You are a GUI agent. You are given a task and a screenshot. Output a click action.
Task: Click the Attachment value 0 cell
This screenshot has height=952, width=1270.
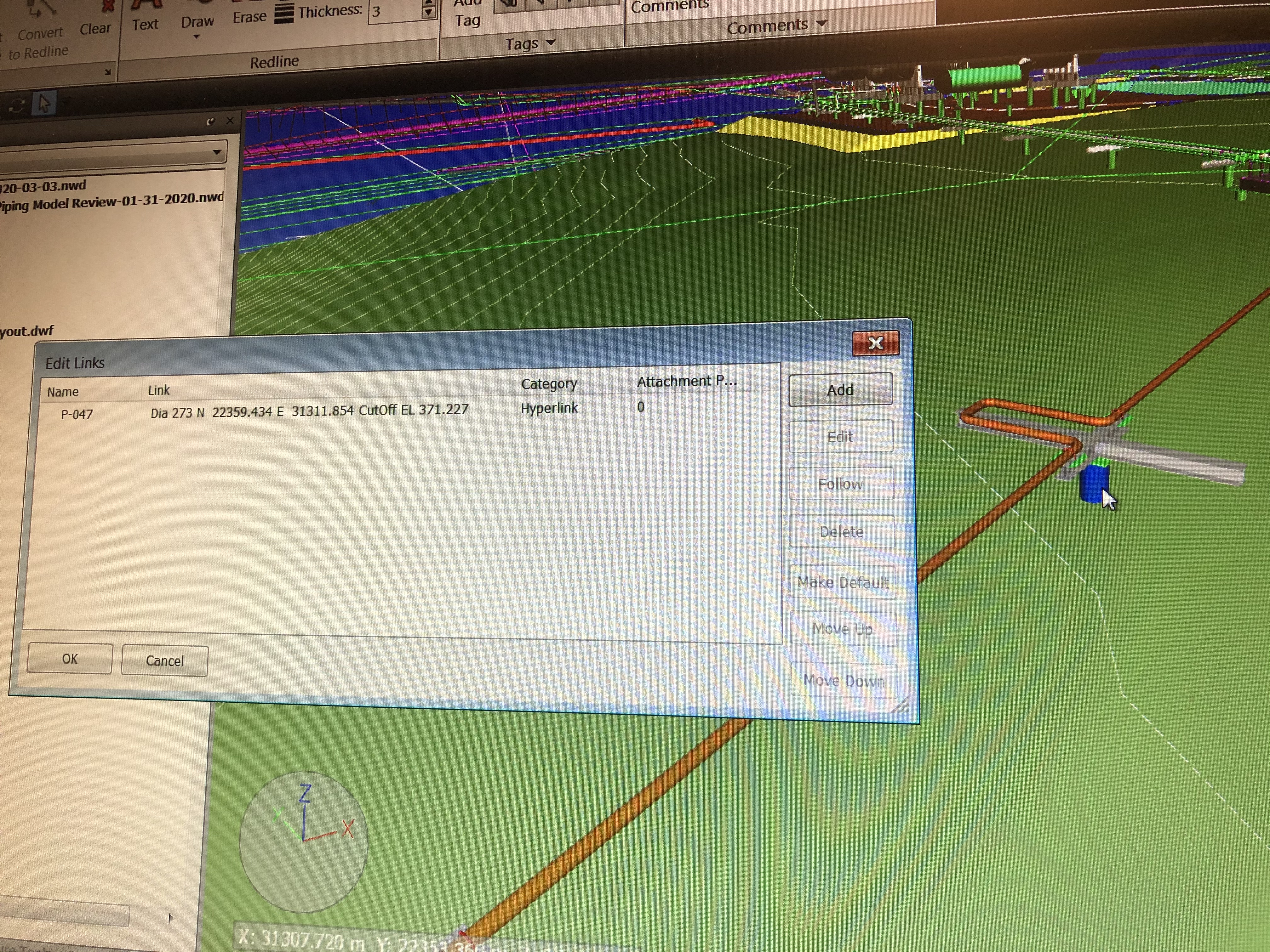coord(641,407)
